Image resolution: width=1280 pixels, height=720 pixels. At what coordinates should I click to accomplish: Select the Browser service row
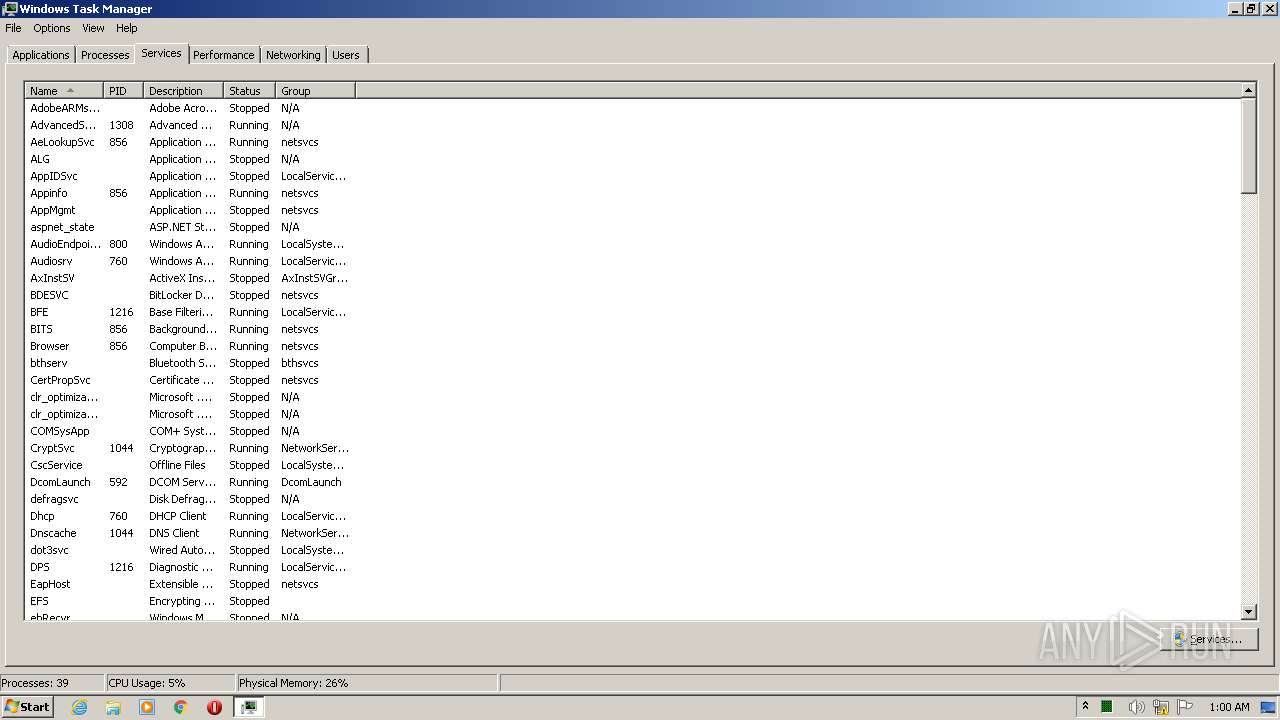pyautogui.click(x=190, y=346)
